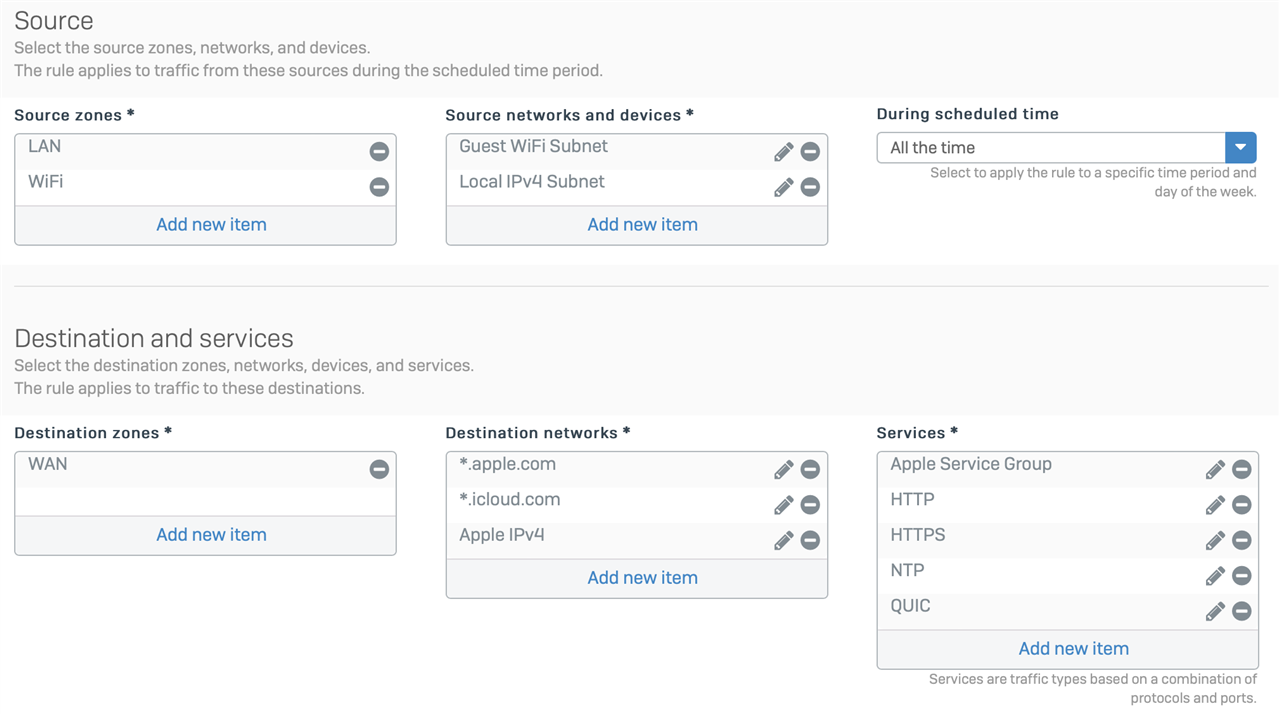Click During scheduled time label
The width and height of the screenshot is (1280, 714).
pyautogui.click(x=967, y=114)
